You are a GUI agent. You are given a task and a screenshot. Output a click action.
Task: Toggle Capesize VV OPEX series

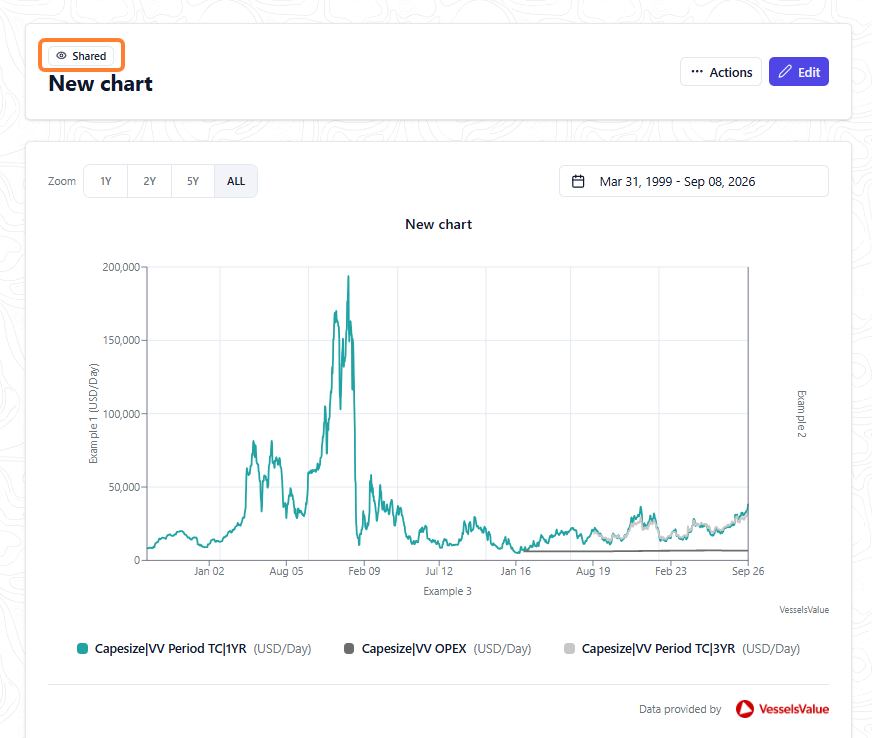(x=438, y=648)
